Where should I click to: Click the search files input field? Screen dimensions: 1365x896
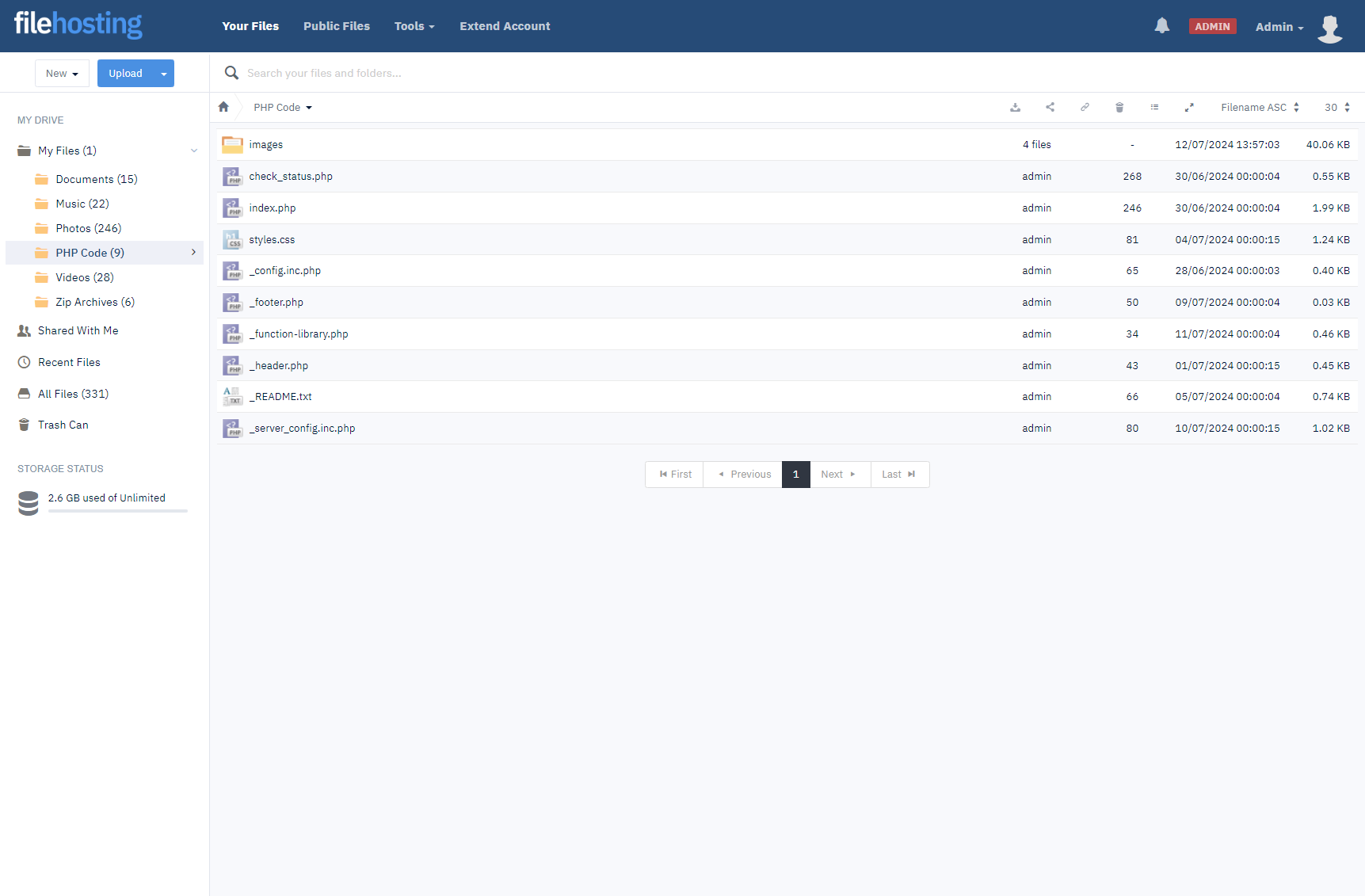[x=555, y=73]
